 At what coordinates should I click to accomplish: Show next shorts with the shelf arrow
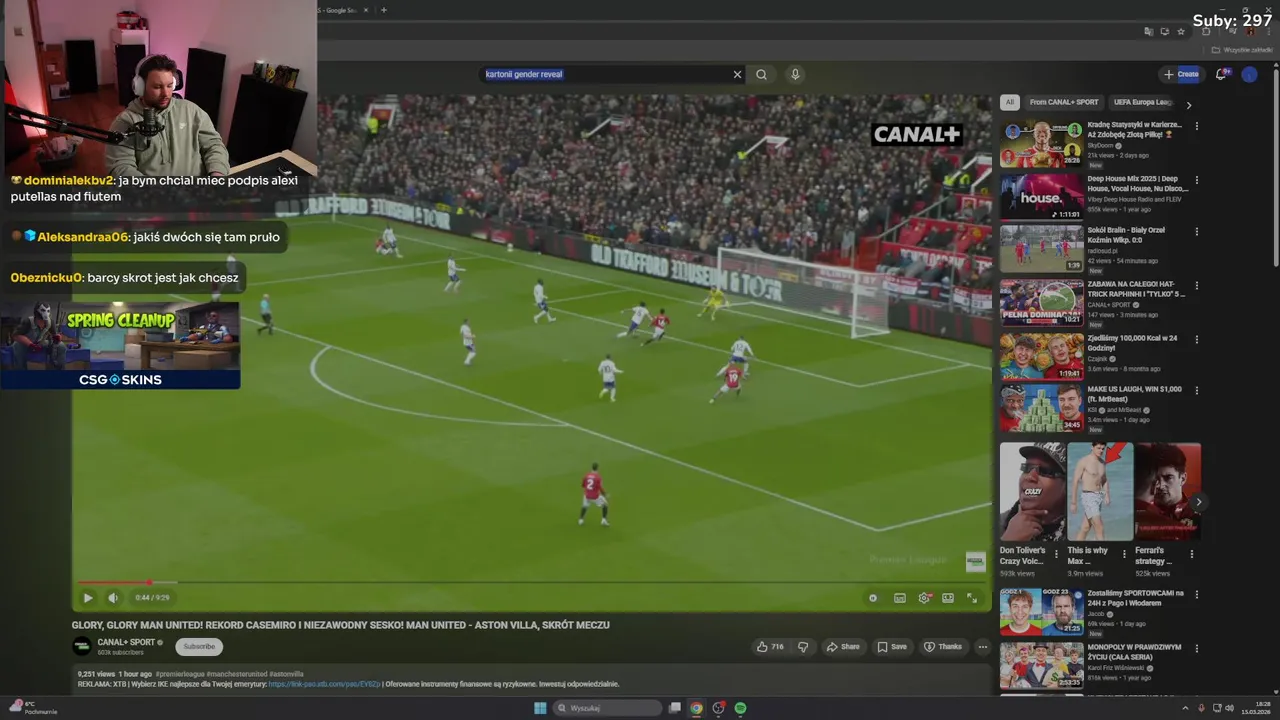1198,502
